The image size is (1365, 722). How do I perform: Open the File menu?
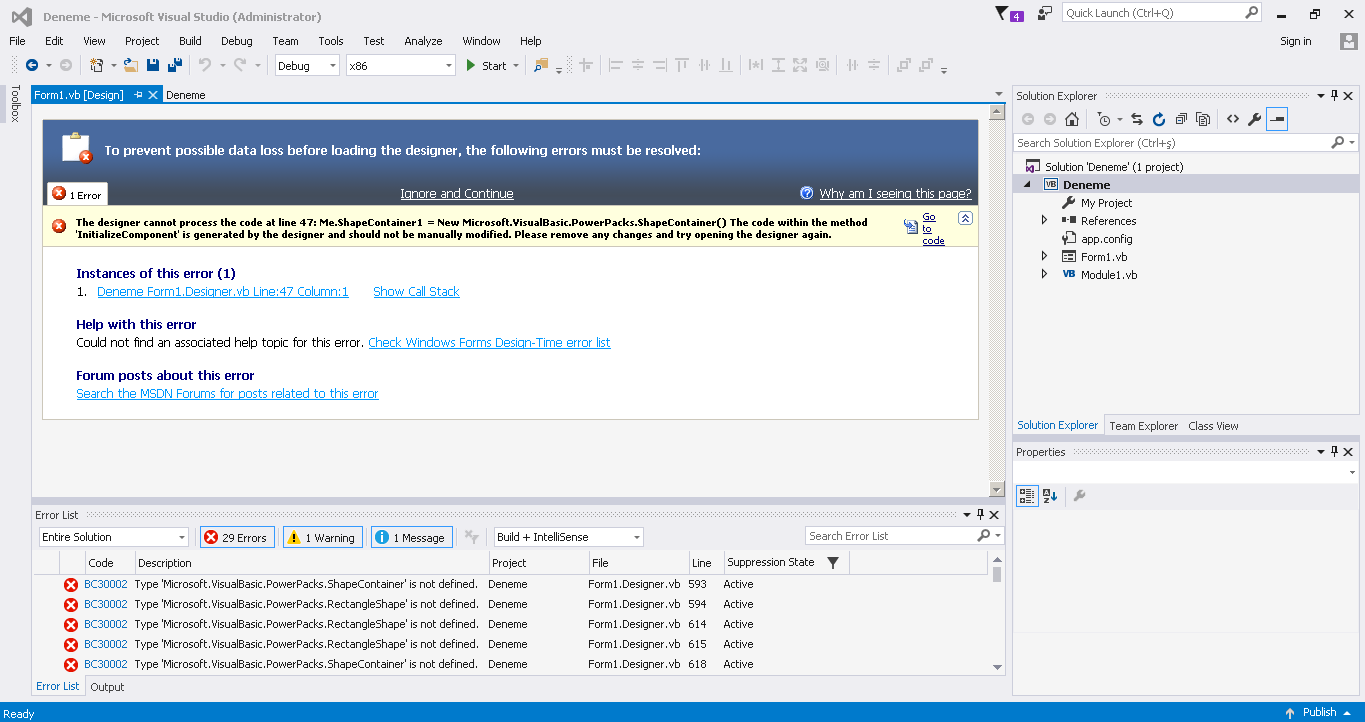tap(17, 41)
